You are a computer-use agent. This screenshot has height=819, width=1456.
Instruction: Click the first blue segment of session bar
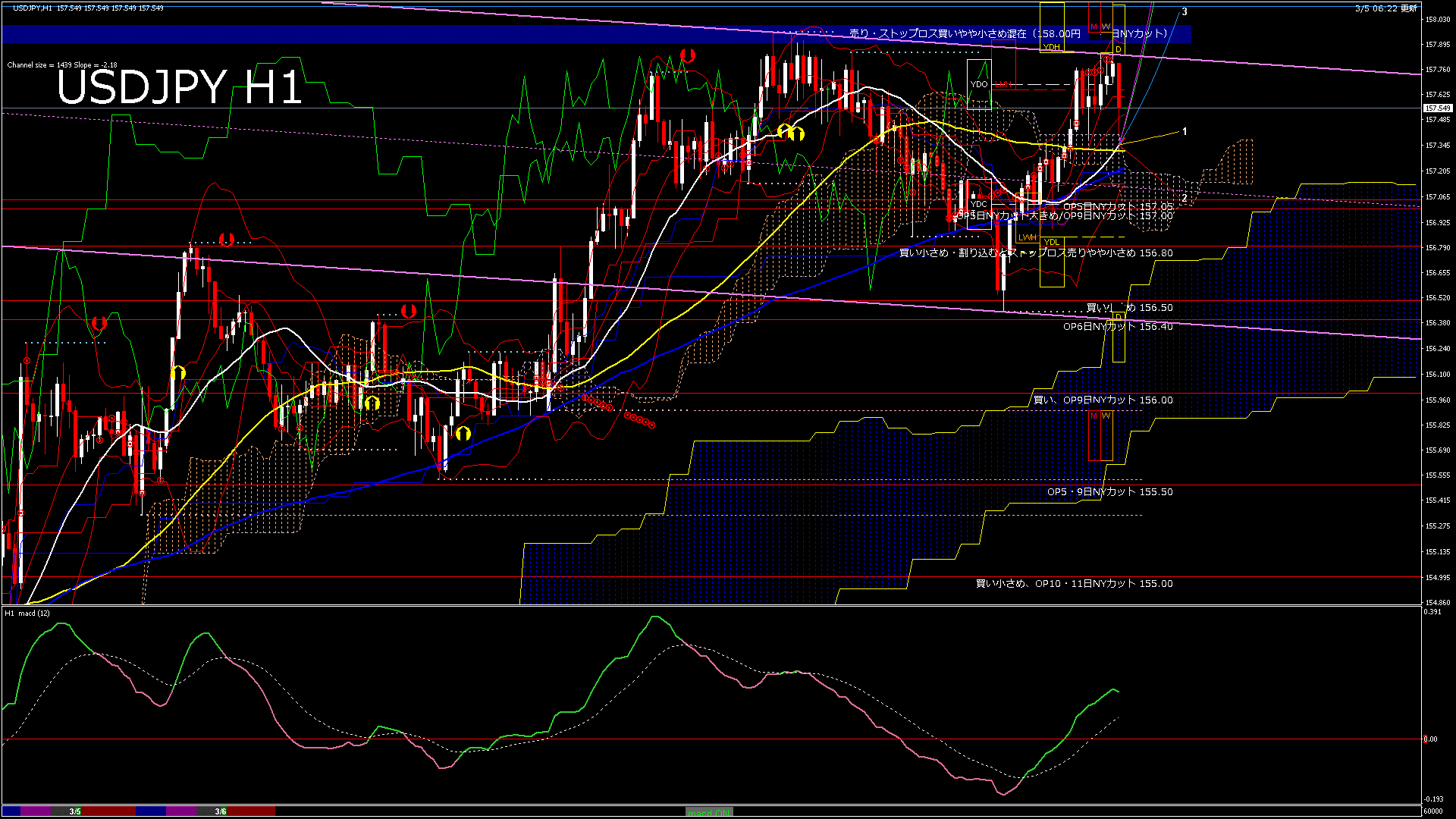pyautogui.click(x=11, y=811)
